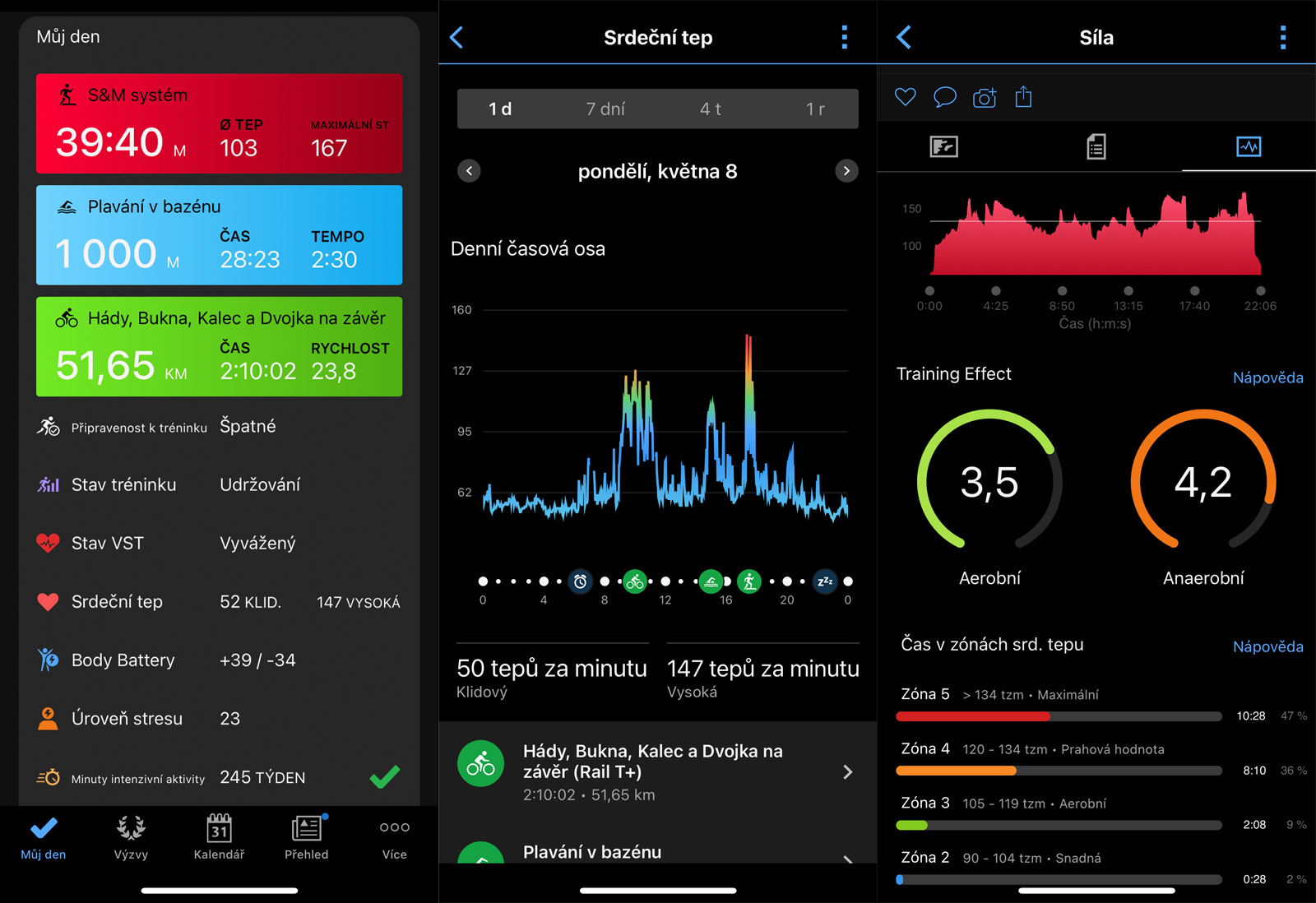The width and height of the screenshot is (1316, 903).
Task: Open Nápověda for heart rate zones
Action: click(1267, 646)
